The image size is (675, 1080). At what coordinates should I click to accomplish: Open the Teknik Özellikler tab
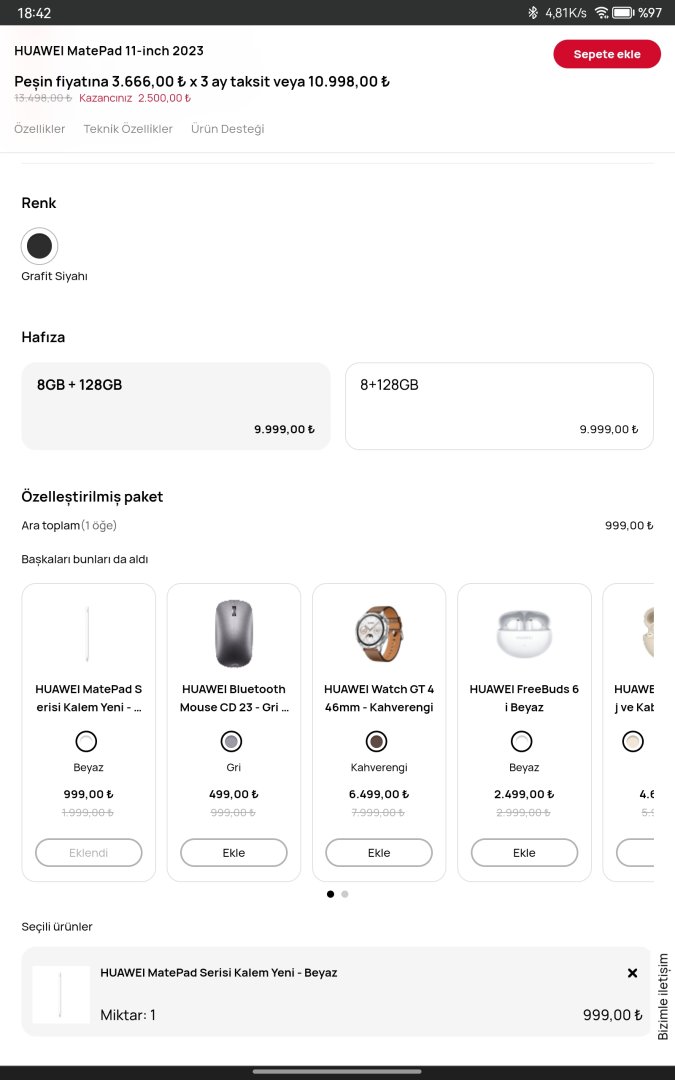tap(128, 129)
